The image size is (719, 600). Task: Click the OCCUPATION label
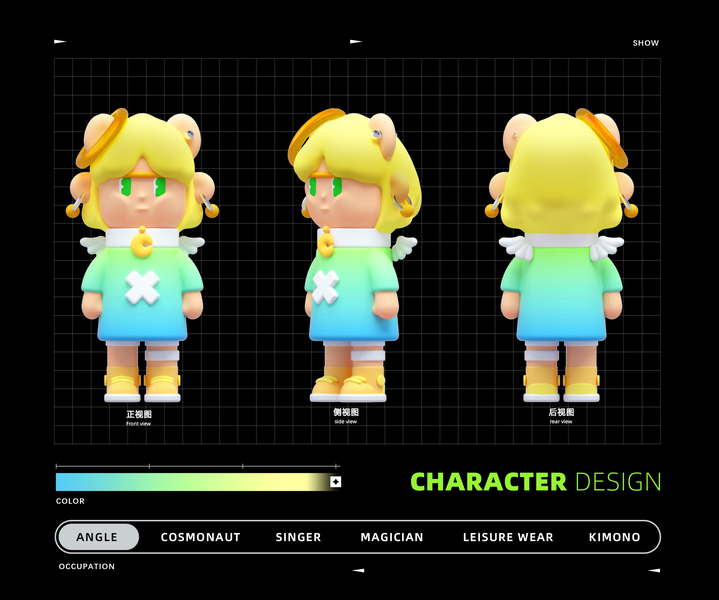click(87, 567)
